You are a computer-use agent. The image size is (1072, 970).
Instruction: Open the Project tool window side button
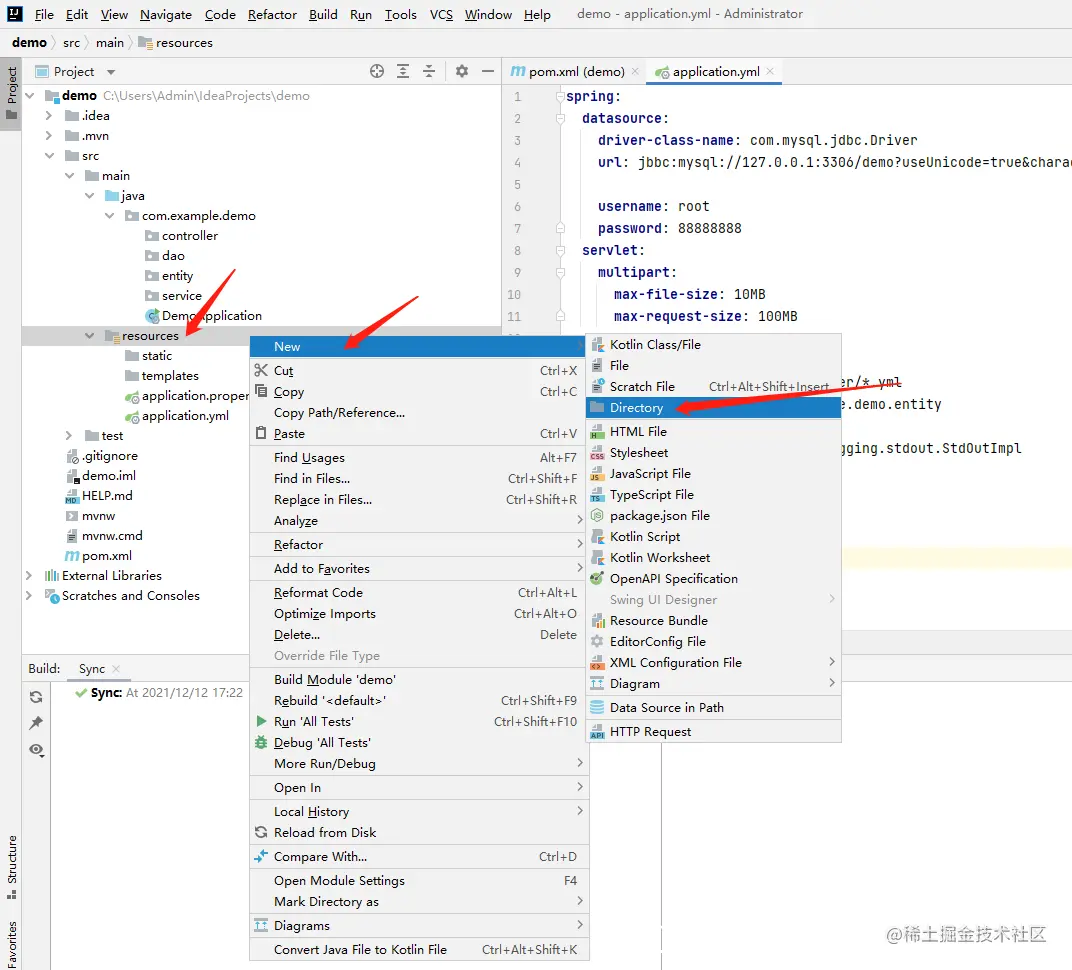point(11,93)
